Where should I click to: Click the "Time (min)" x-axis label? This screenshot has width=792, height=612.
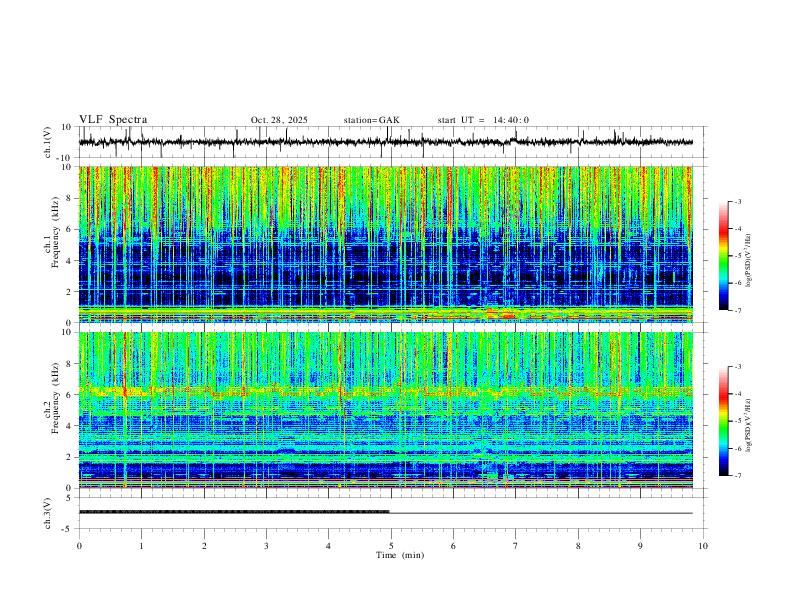[400, 555]
